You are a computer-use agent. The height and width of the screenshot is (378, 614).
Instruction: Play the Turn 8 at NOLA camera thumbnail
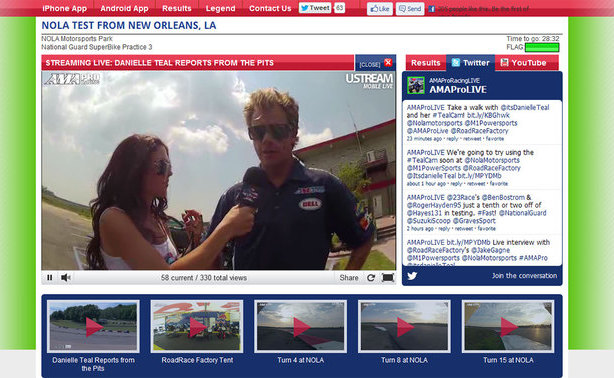point(405,326)
